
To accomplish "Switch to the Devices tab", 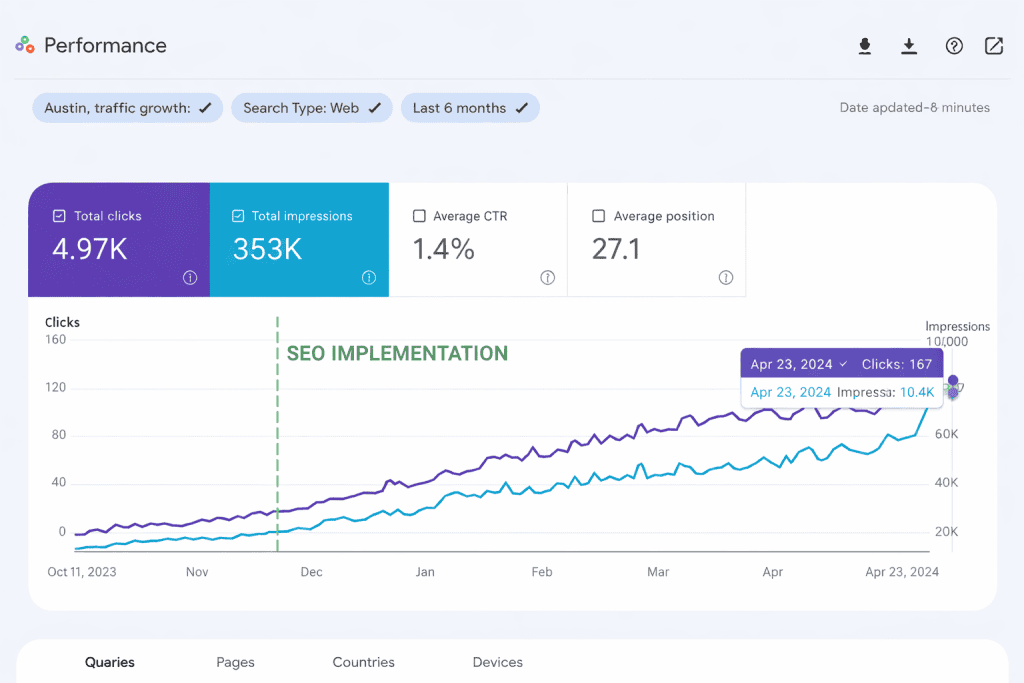I will pyautogui.click(x=497, y=662).
